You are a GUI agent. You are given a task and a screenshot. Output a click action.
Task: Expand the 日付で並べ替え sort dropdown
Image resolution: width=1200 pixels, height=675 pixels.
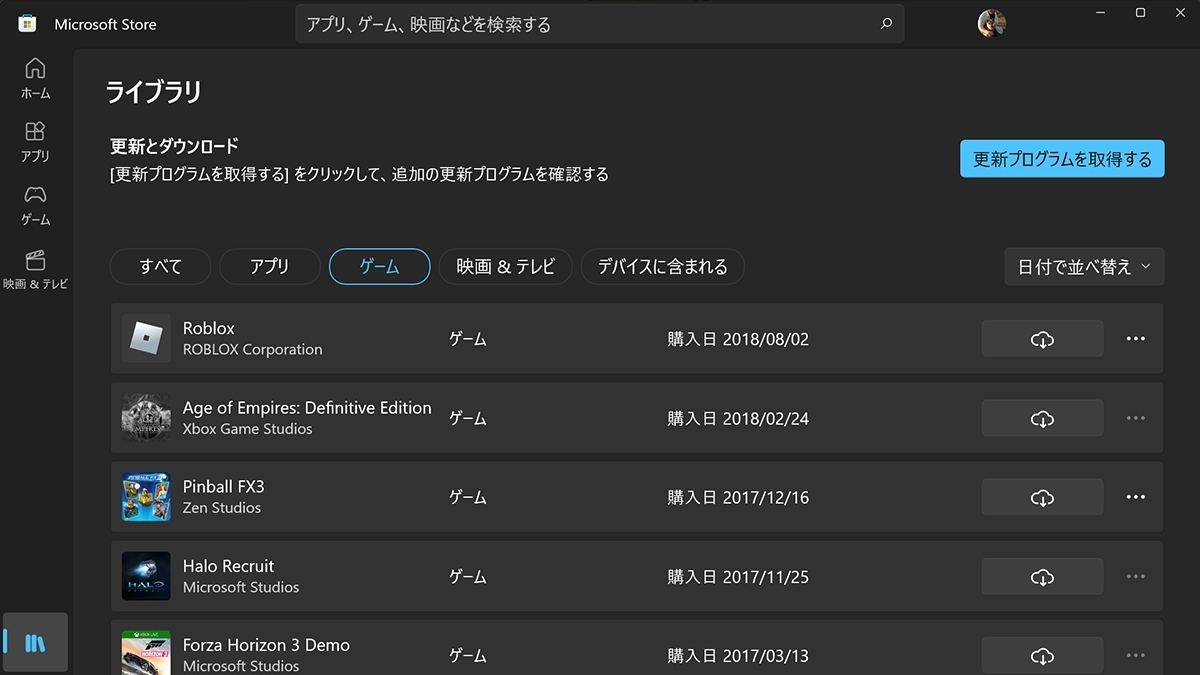click(1084, 267)
